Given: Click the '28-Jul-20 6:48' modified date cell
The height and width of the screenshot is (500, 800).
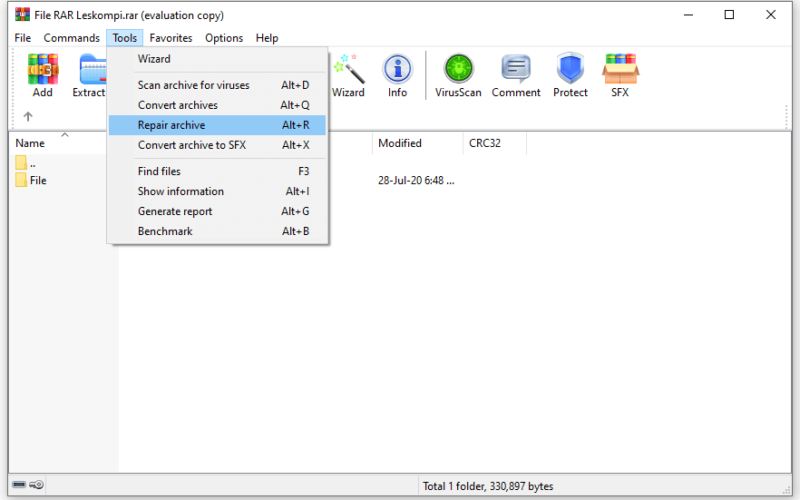Looking at the screenshot, I should [x=416, y=181].
